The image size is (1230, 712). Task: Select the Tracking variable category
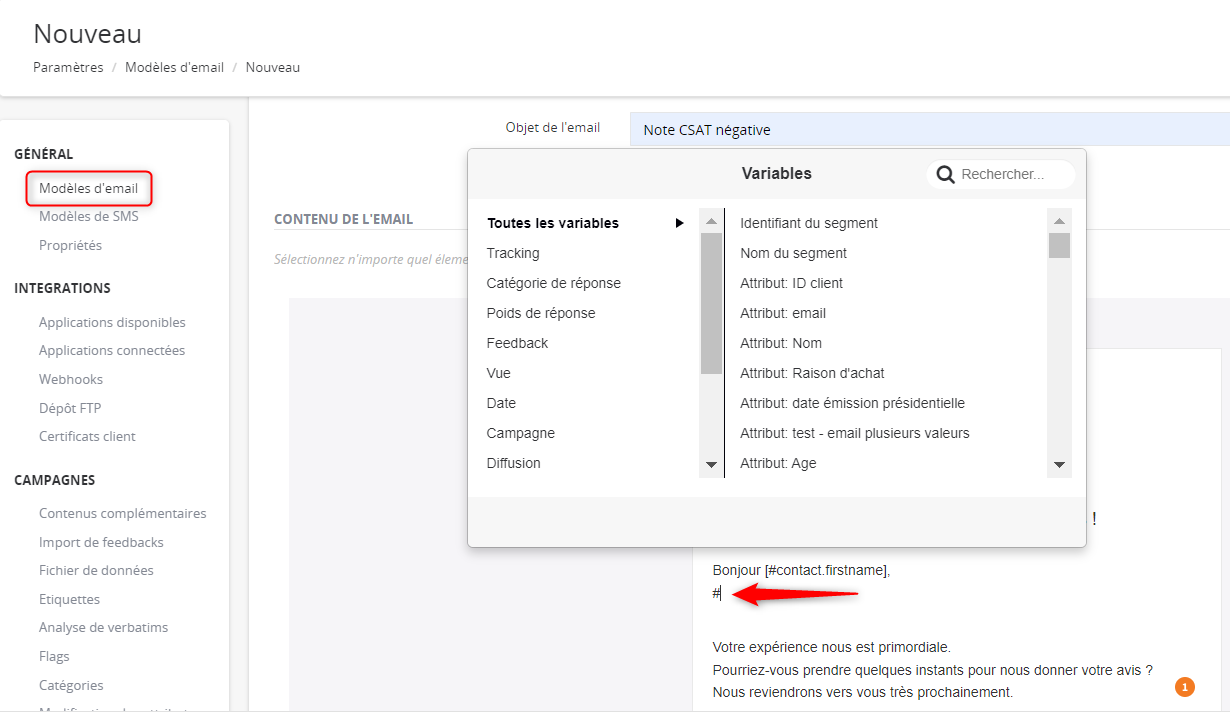513,253
